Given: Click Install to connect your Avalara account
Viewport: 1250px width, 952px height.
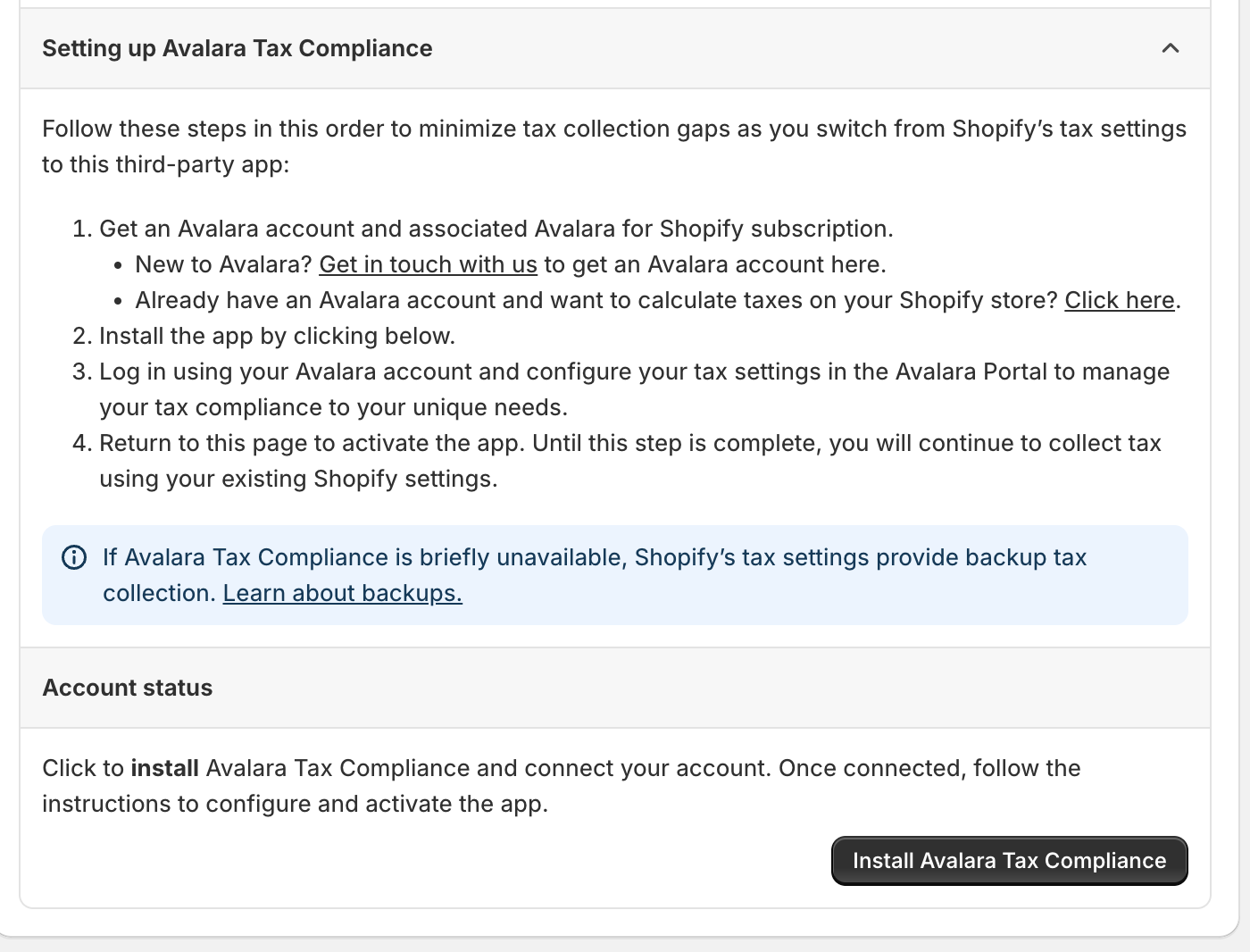Looking at the screenshot, I should pos(1009,860).
